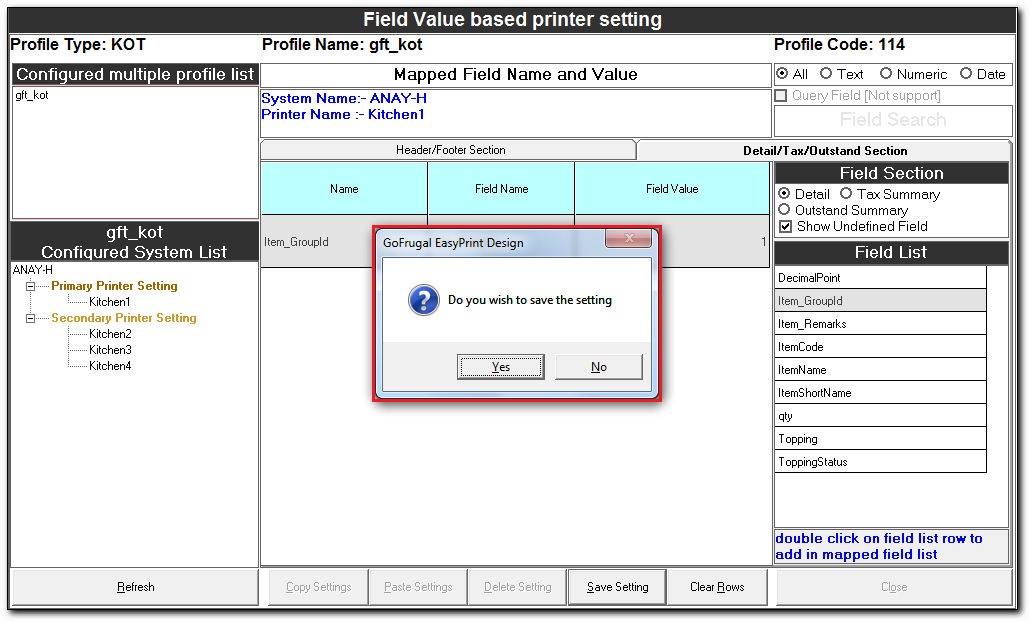Switch to the Detail/Tax/Outstand Section tab
The height and width of the screenshot is (623, 1031).
tap(825, 151)
